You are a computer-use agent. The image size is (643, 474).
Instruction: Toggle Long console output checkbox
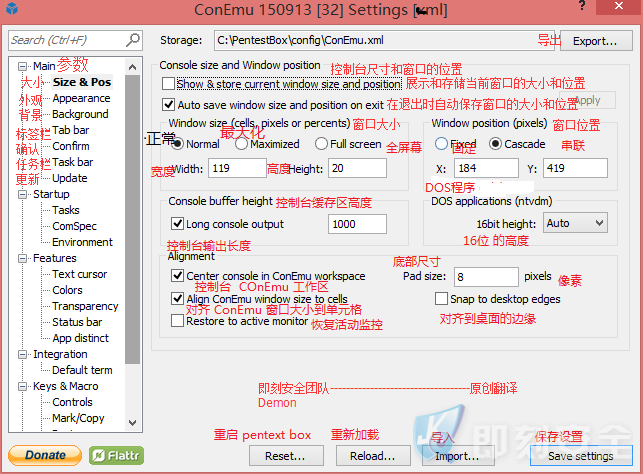(177, 224)
